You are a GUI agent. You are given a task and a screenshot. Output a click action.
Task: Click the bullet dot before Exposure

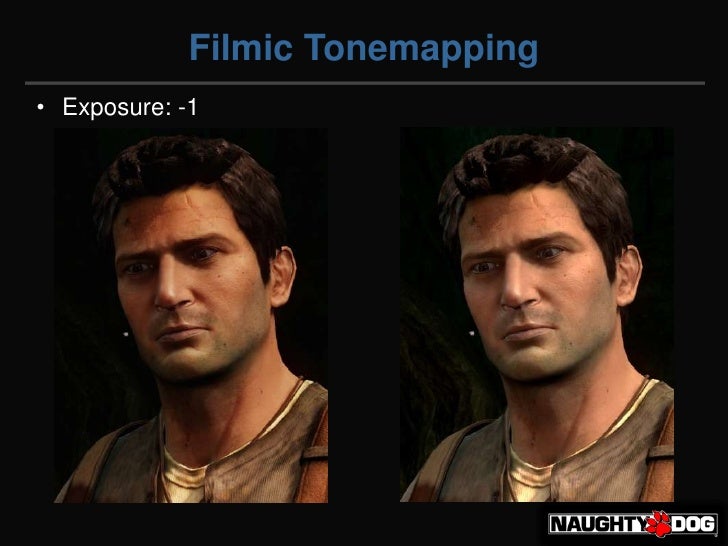[x=40, y=107]
